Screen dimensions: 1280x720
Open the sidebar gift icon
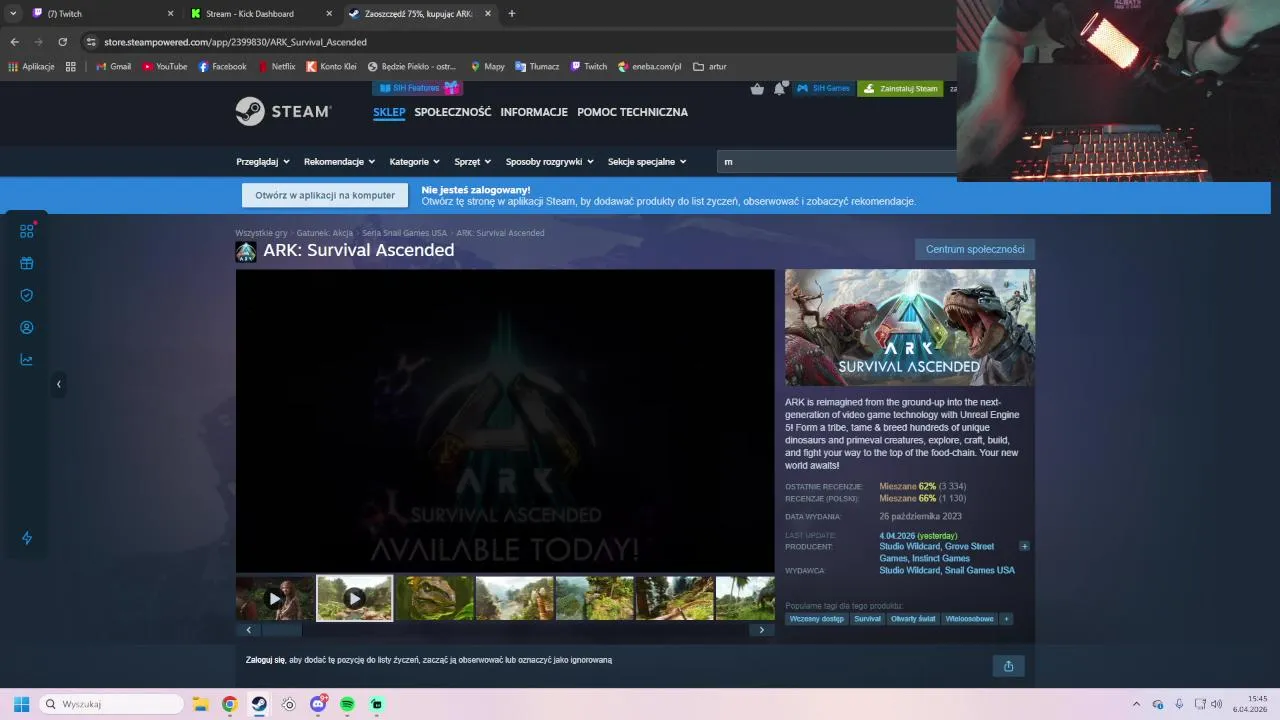[x=27, y=263]
